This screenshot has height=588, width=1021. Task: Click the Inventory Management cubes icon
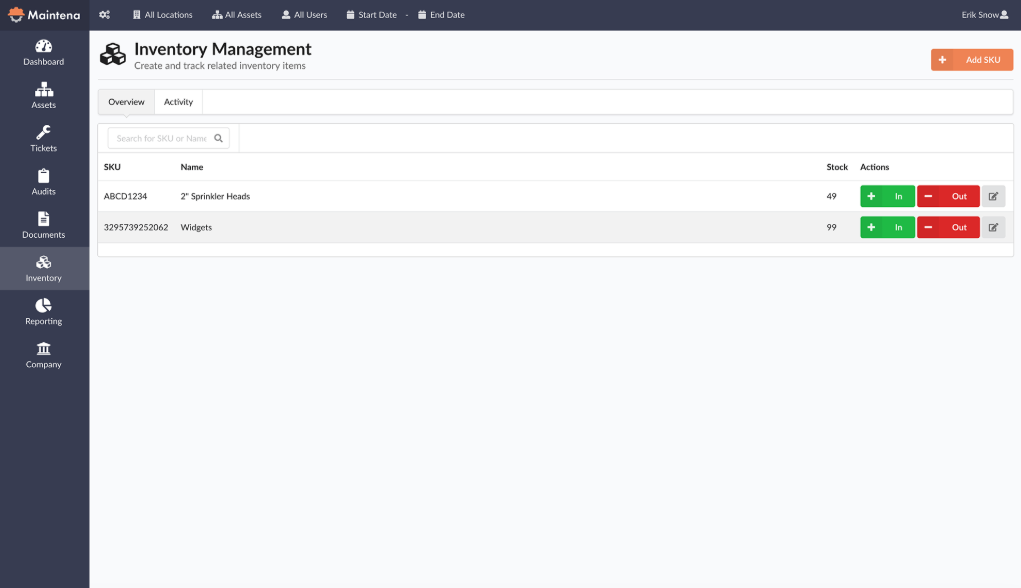click(113, 55)
